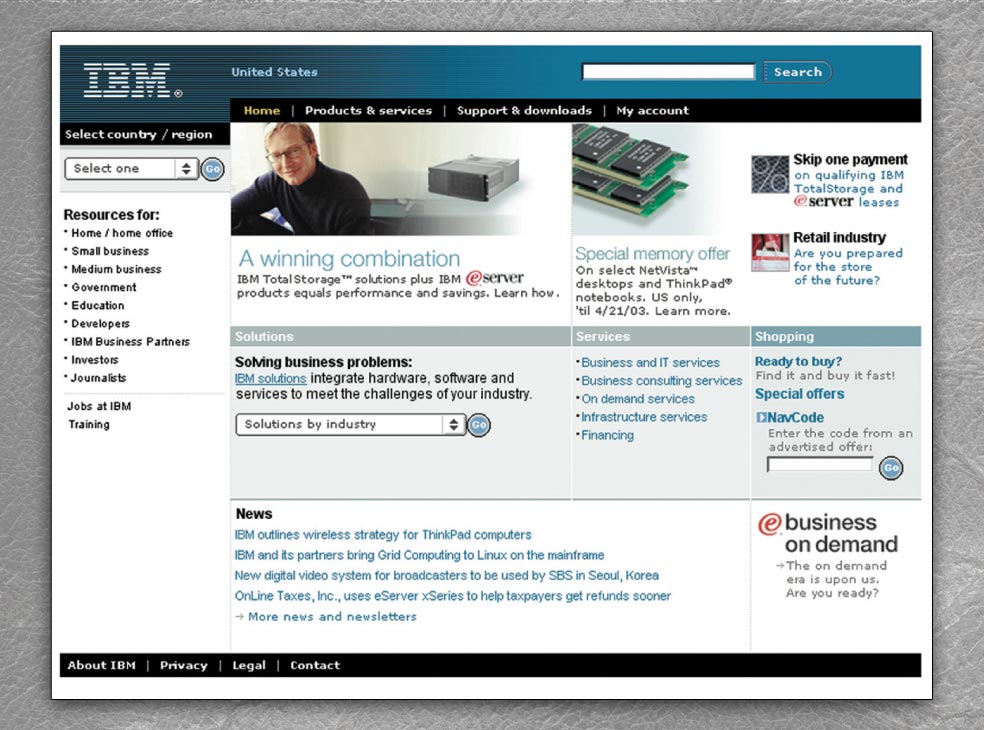Click the Retail industry thumbnail image
984x730 pixels.
[x=770, y=252]
